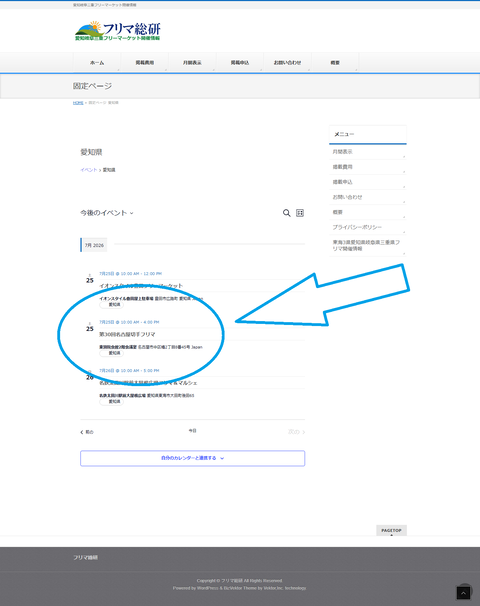
Task: Open sidebar link 月間表示
Action: [368, 152]
